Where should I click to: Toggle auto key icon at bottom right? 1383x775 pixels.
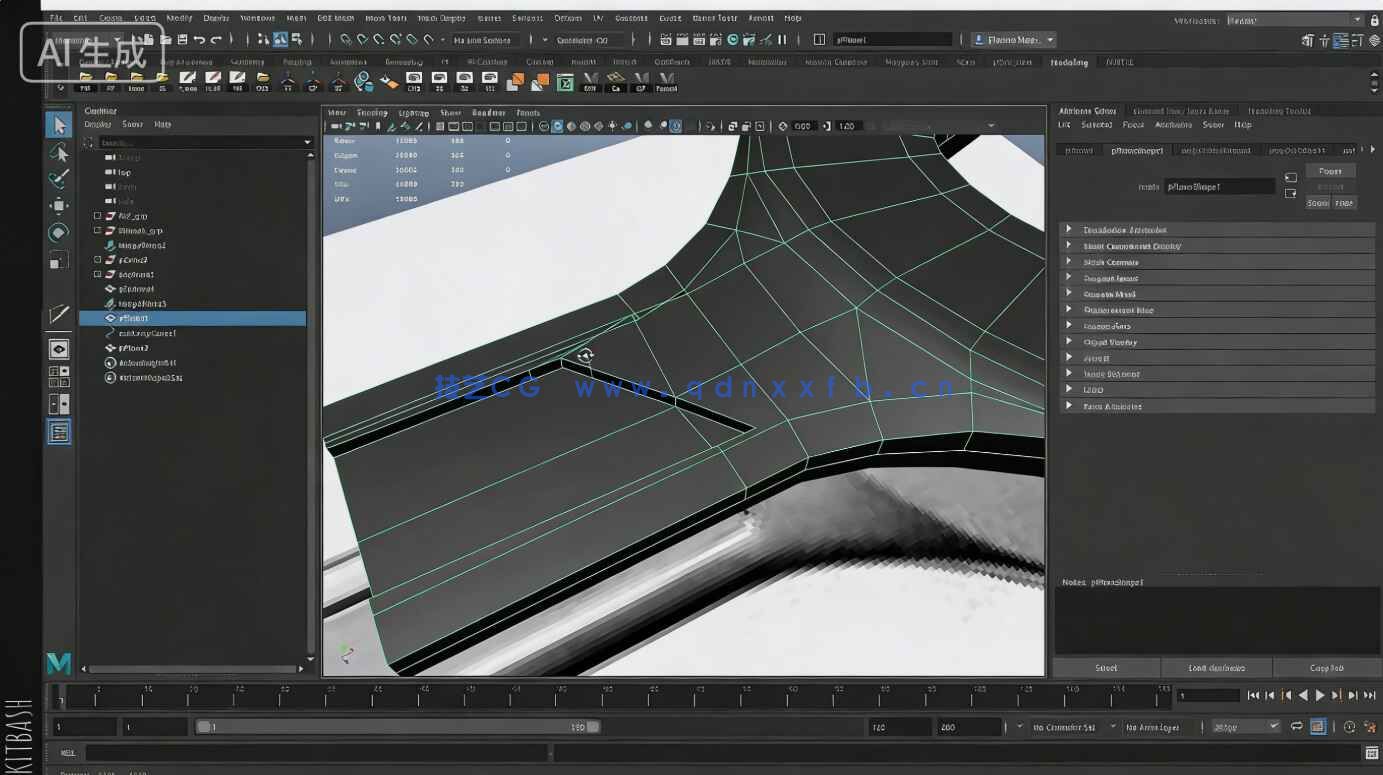tap(1350, 727)
